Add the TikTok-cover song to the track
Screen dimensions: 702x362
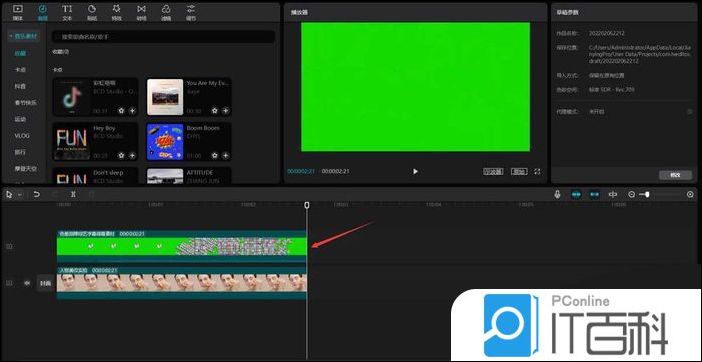pos(133,111)
